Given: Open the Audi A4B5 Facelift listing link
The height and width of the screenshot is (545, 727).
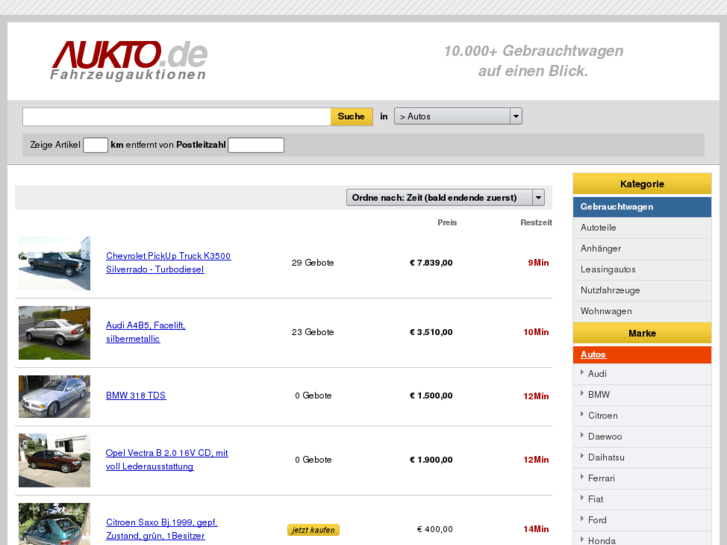Looking at the screenshot, I should pos(146,332).
